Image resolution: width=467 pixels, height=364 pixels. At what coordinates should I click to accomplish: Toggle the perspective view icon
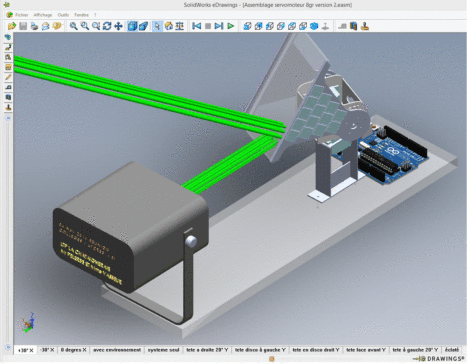143,26
